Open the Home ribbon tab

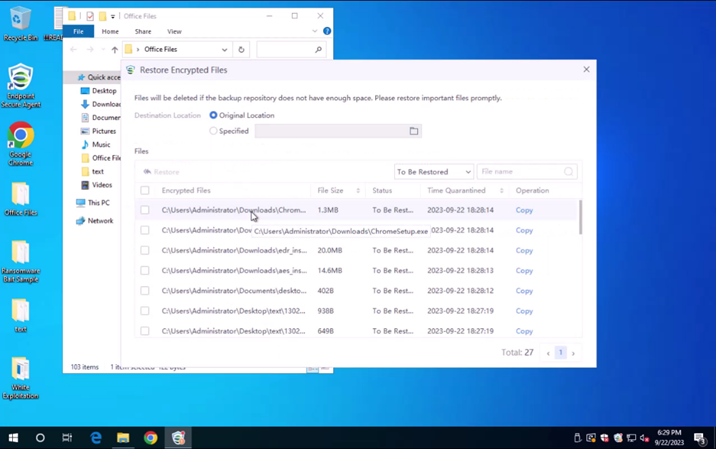tap(110, 32)
